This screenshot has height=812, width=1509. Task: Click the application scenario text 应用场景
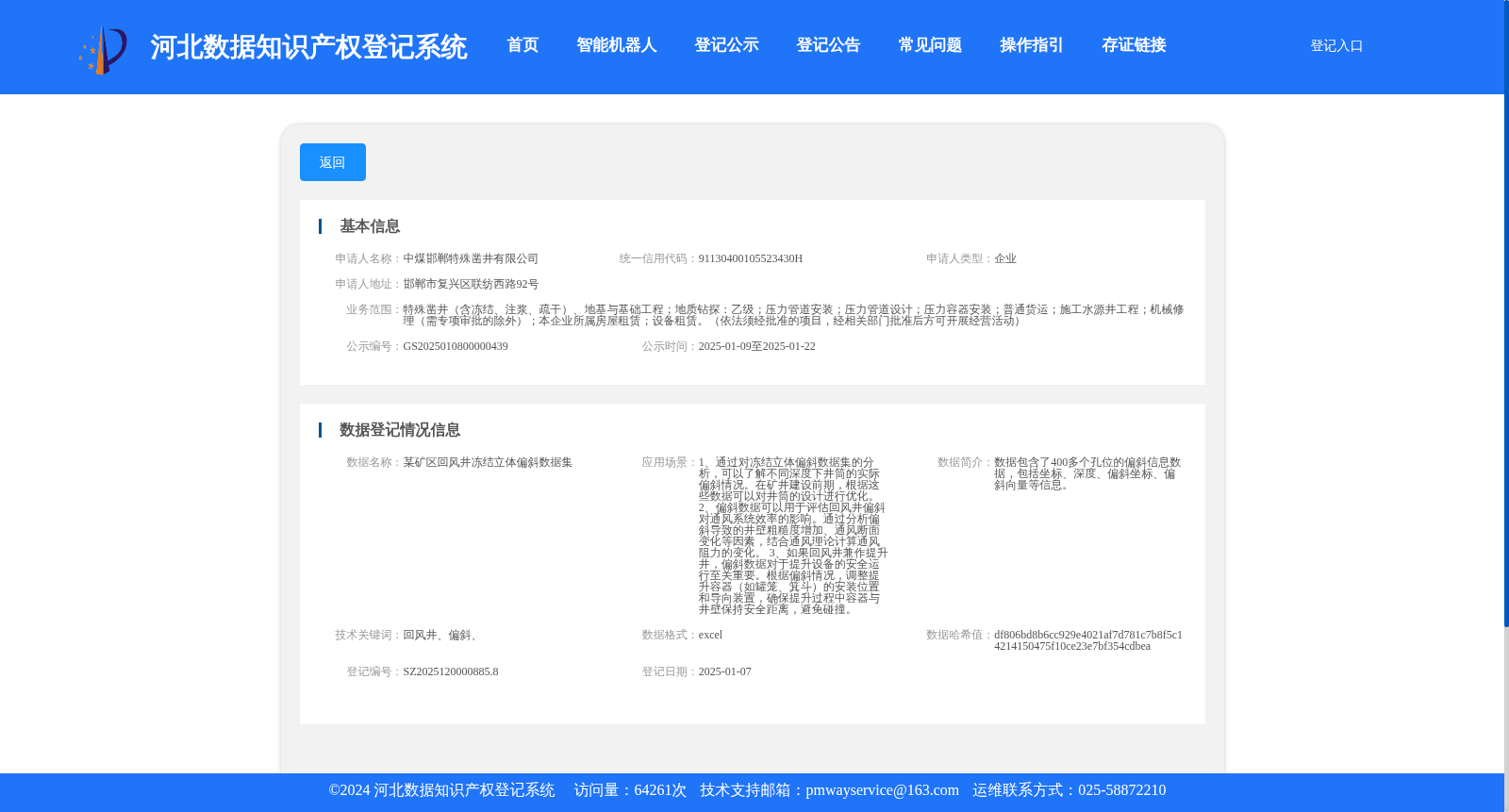tap(793, 536)
